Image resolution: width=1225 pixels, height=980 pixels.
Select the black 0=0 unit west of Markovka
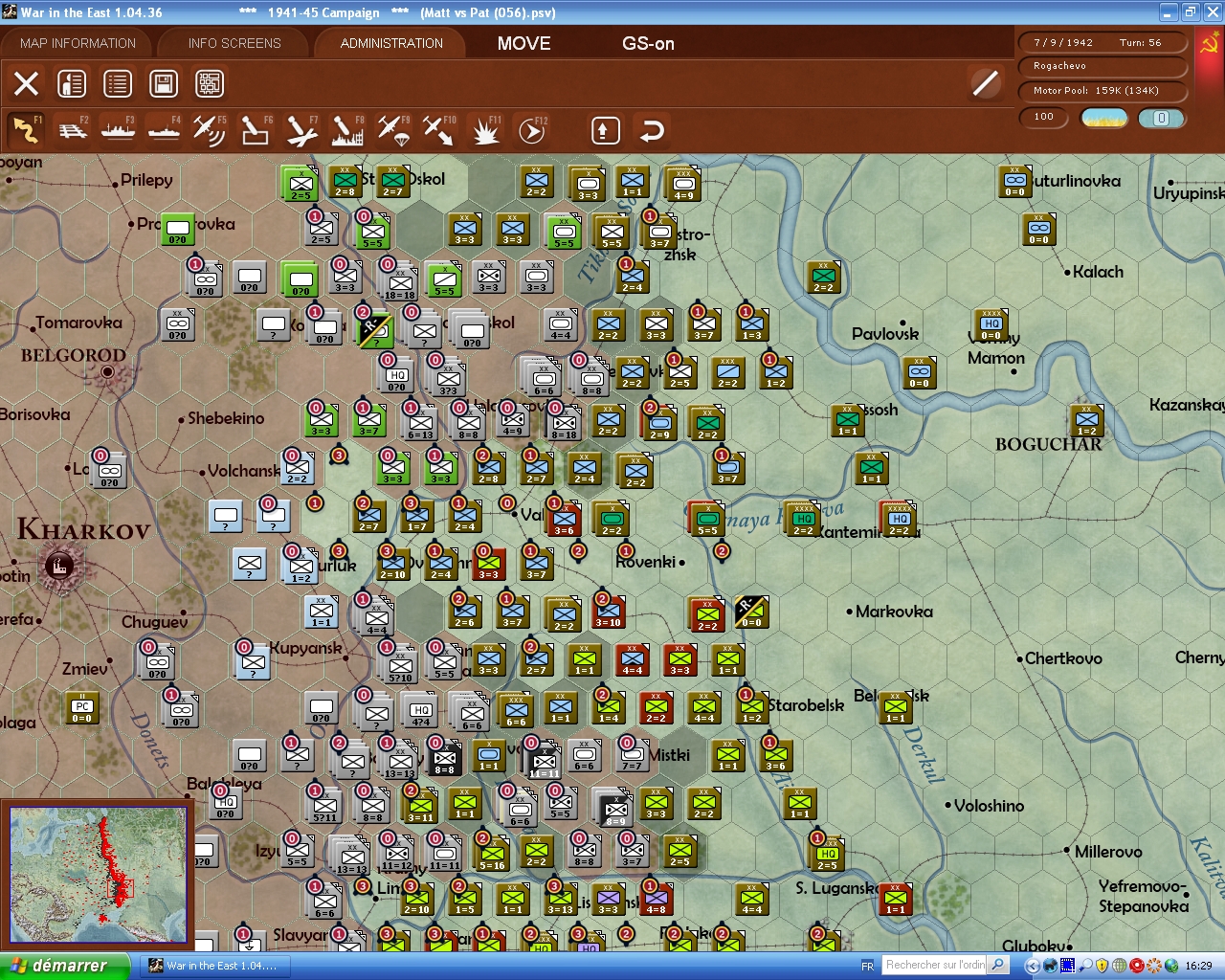[752, 612]
